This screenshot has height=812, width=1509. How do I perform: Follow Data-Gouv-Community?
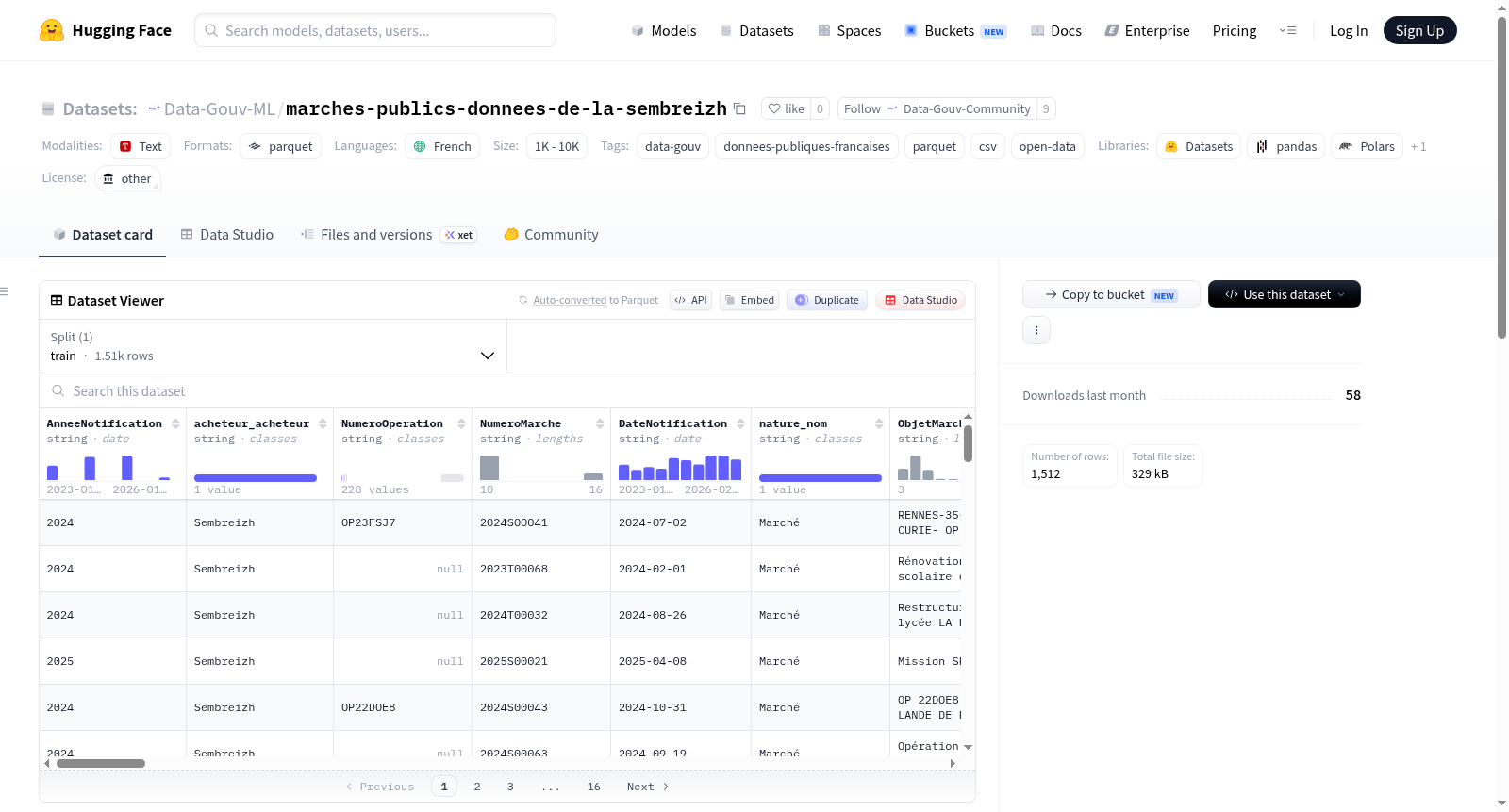coord(937,108)
